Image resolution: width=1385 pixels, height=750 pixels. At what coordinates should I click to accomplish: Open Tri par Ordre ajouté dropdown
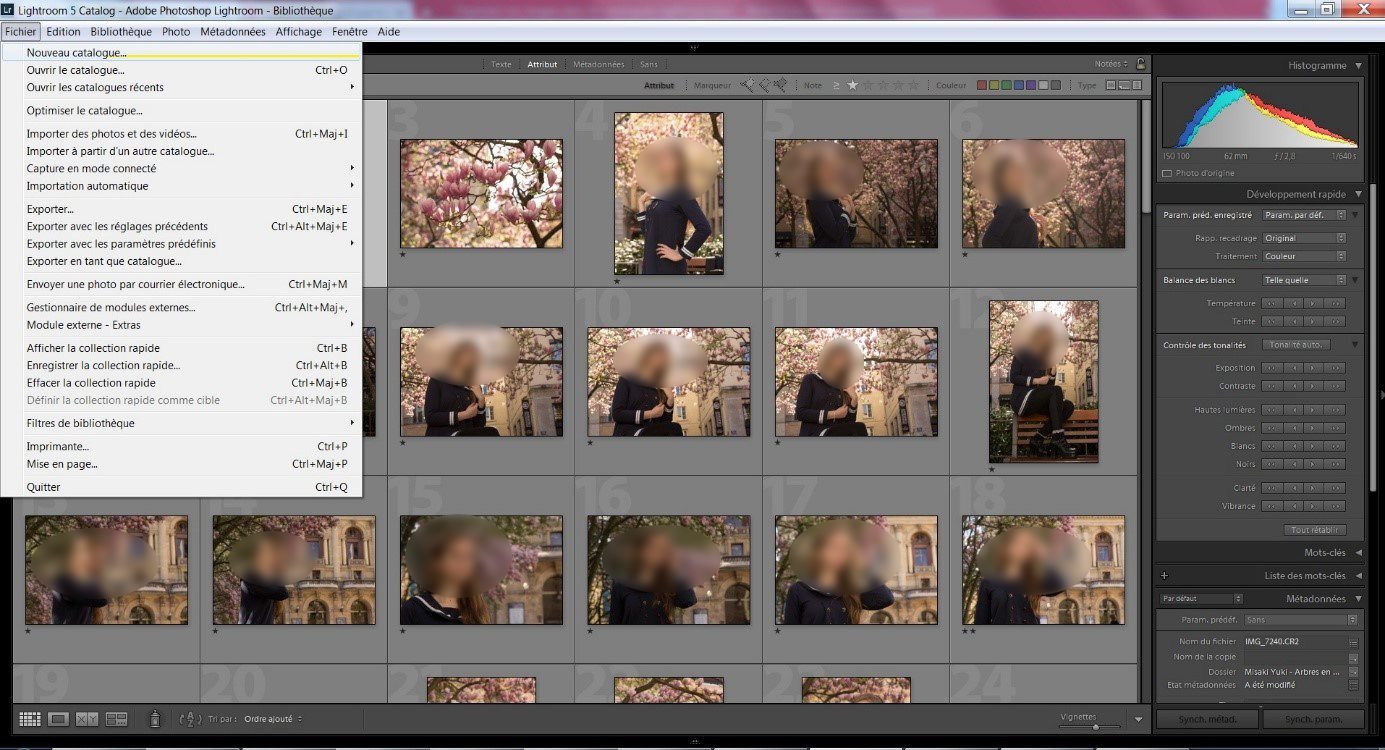coord(273,719)
